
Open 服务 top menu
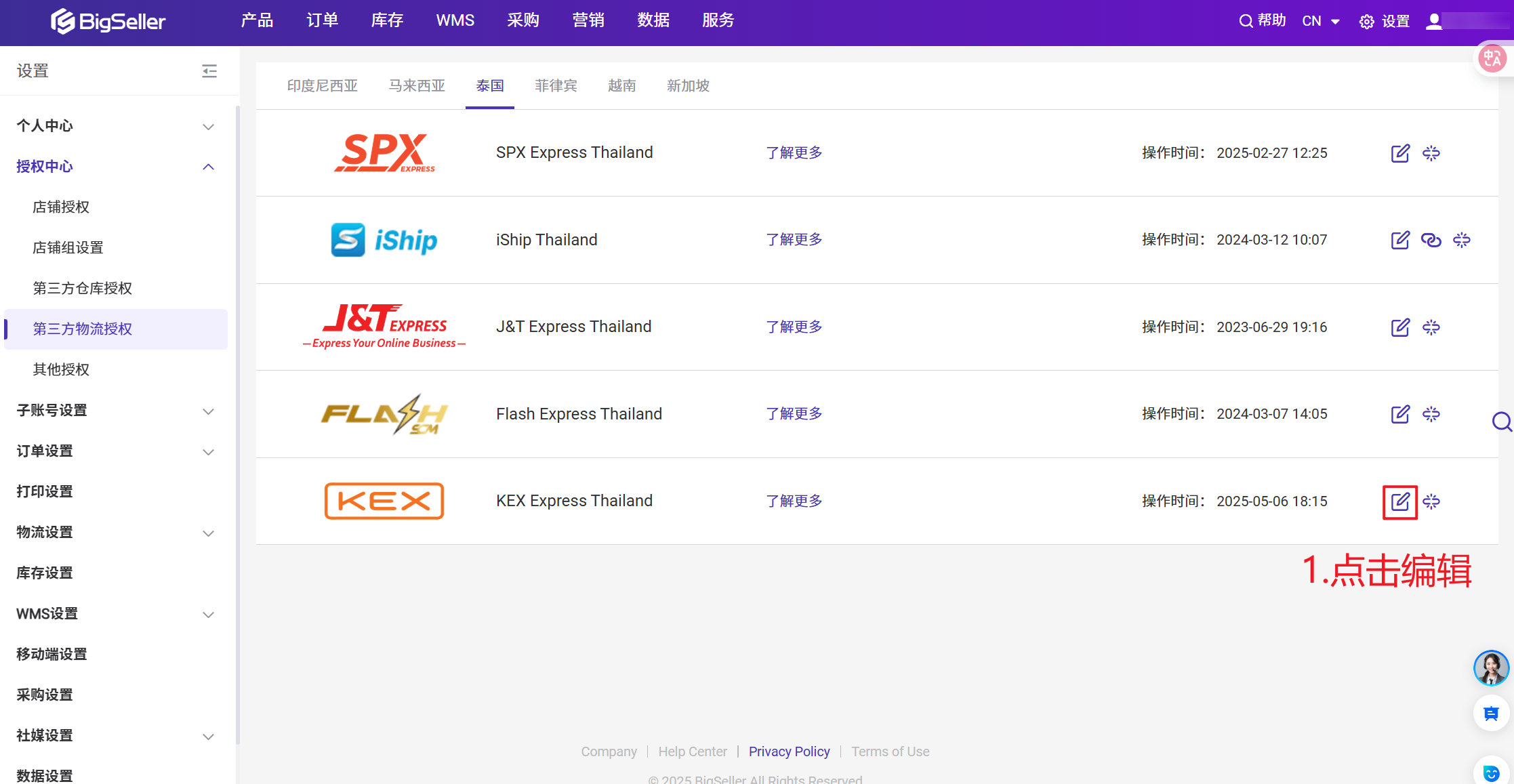(x=718, y=20)
